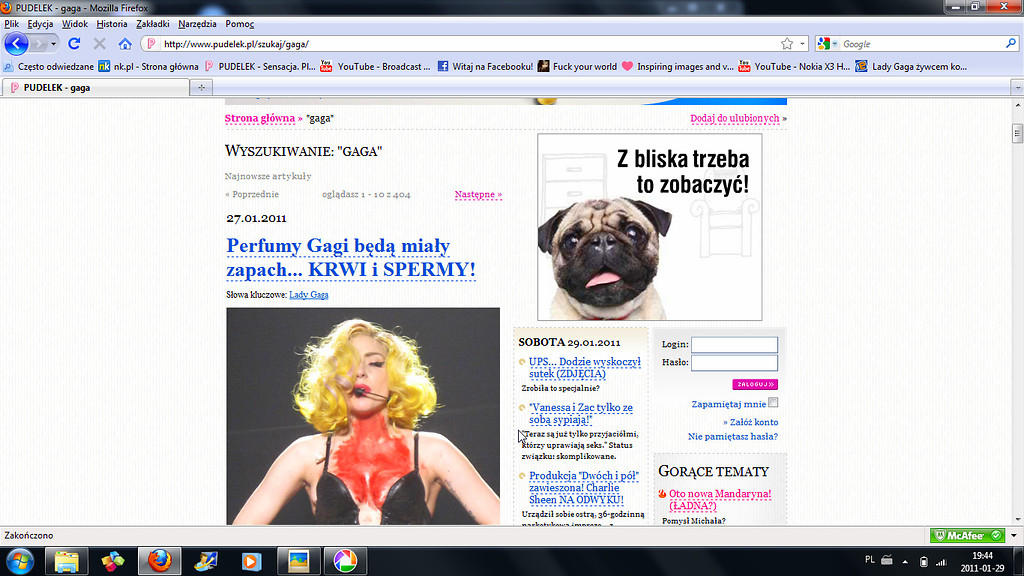1024x576 pixels.
Task: Reload the page with the refresh icon
Action: pyautogui.click(x=74, y=44)
